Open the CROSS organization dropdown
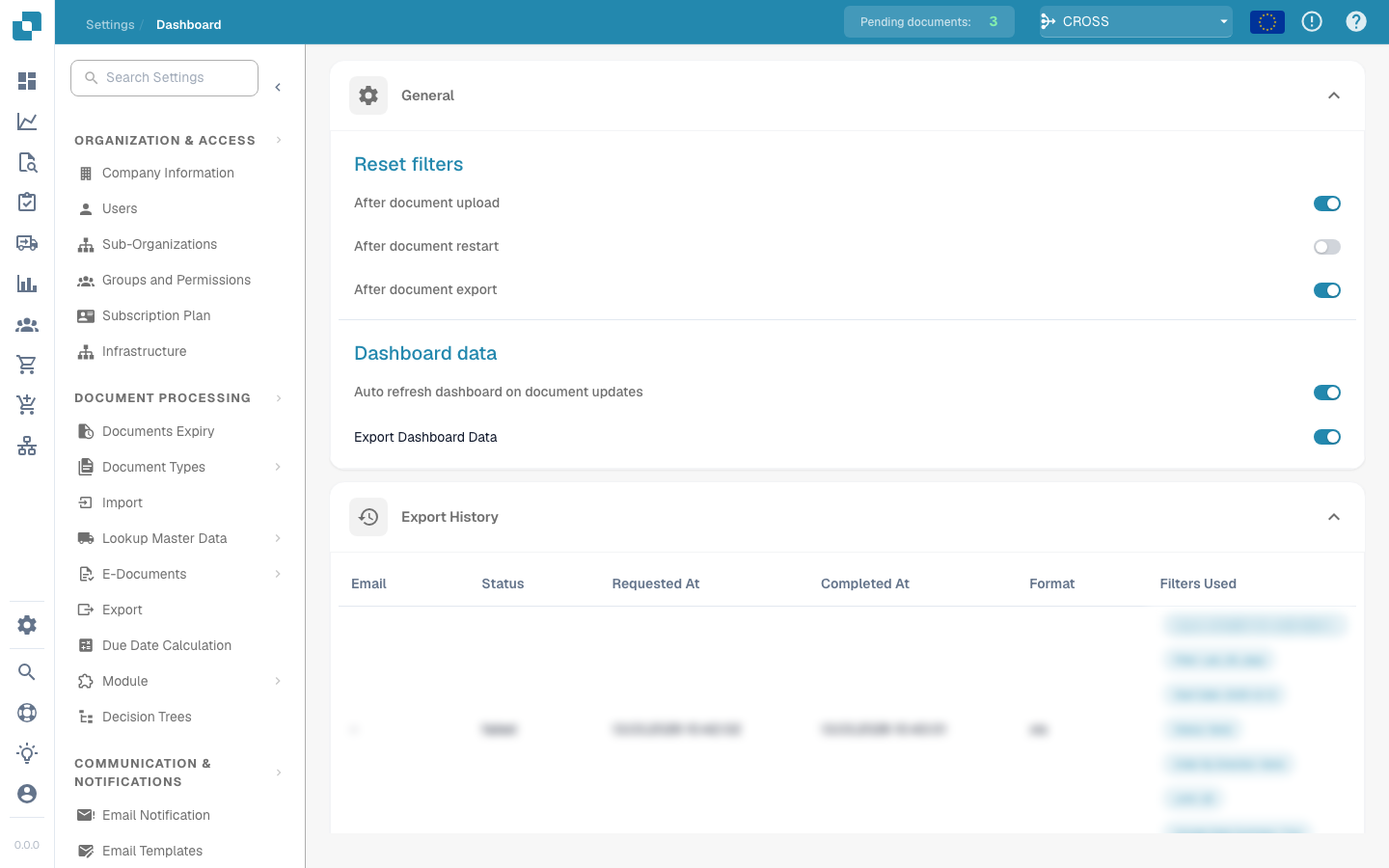 1136,21
